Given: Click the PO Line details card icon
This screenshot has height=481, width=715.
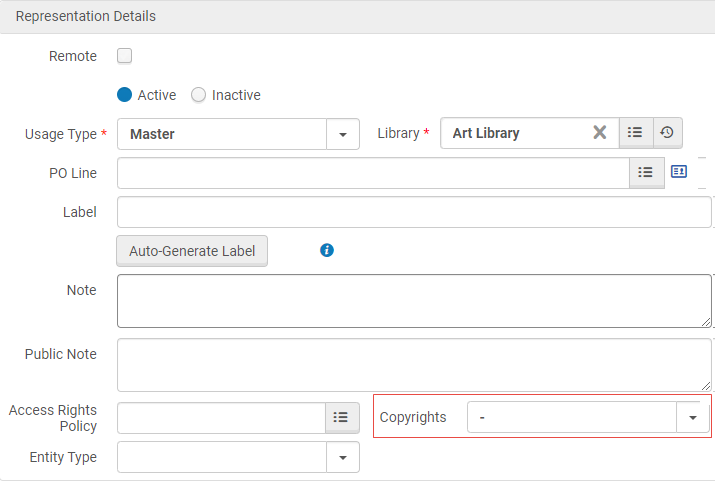Looking at the screenshot, I should coord(679,172).
